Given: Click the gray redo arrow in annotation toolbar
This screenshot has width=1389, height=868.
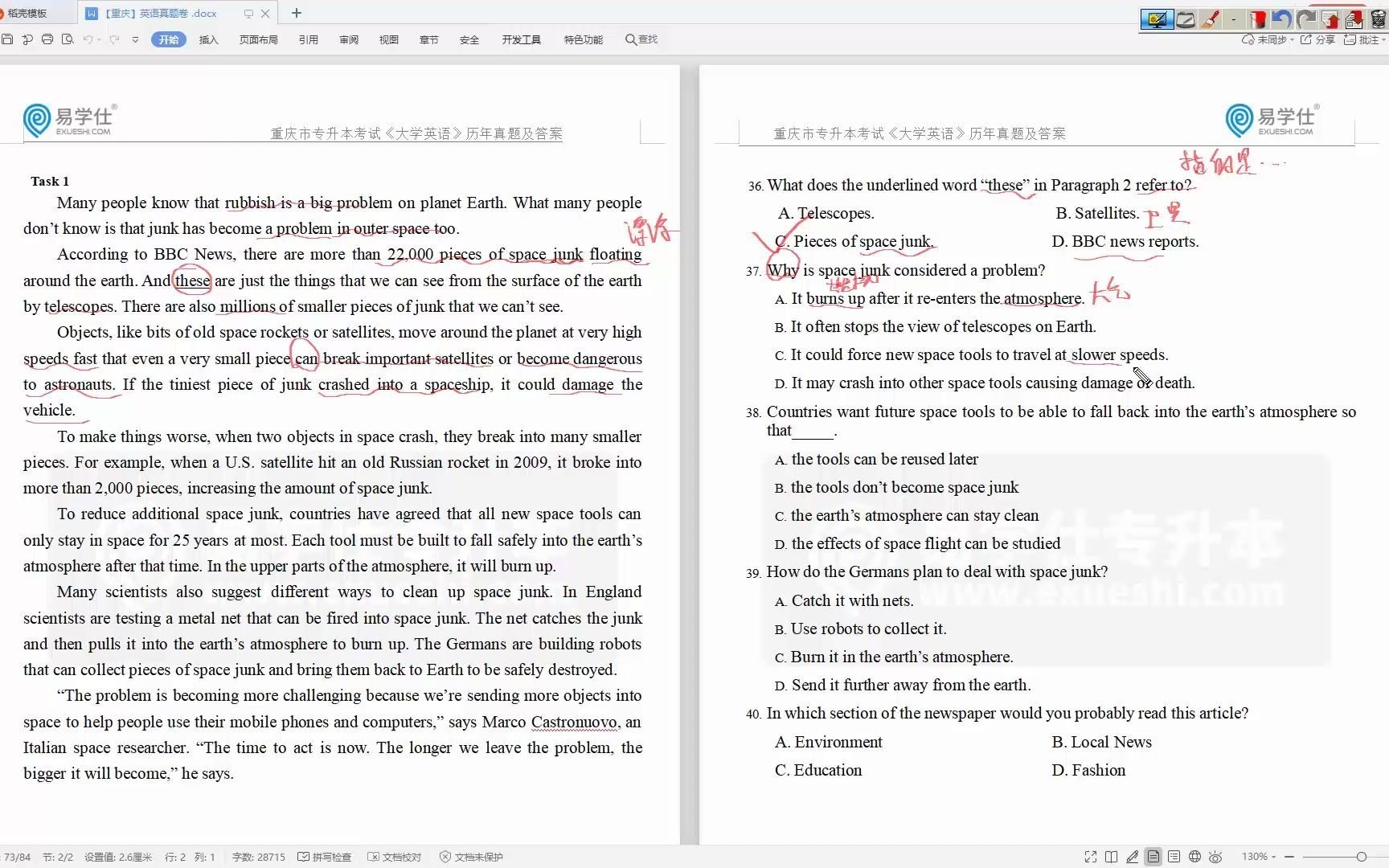Looking at the screenshot, I should (x=1306, y=19).
